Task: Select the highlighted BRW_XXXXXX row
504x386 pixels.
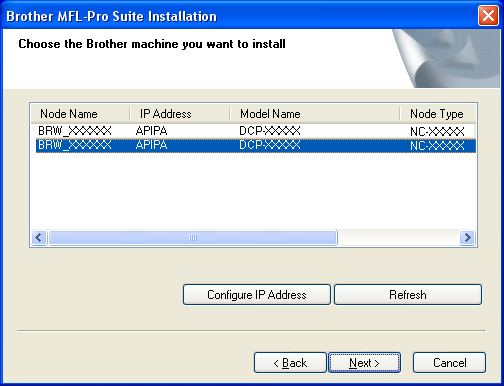Action: (255, 145)
